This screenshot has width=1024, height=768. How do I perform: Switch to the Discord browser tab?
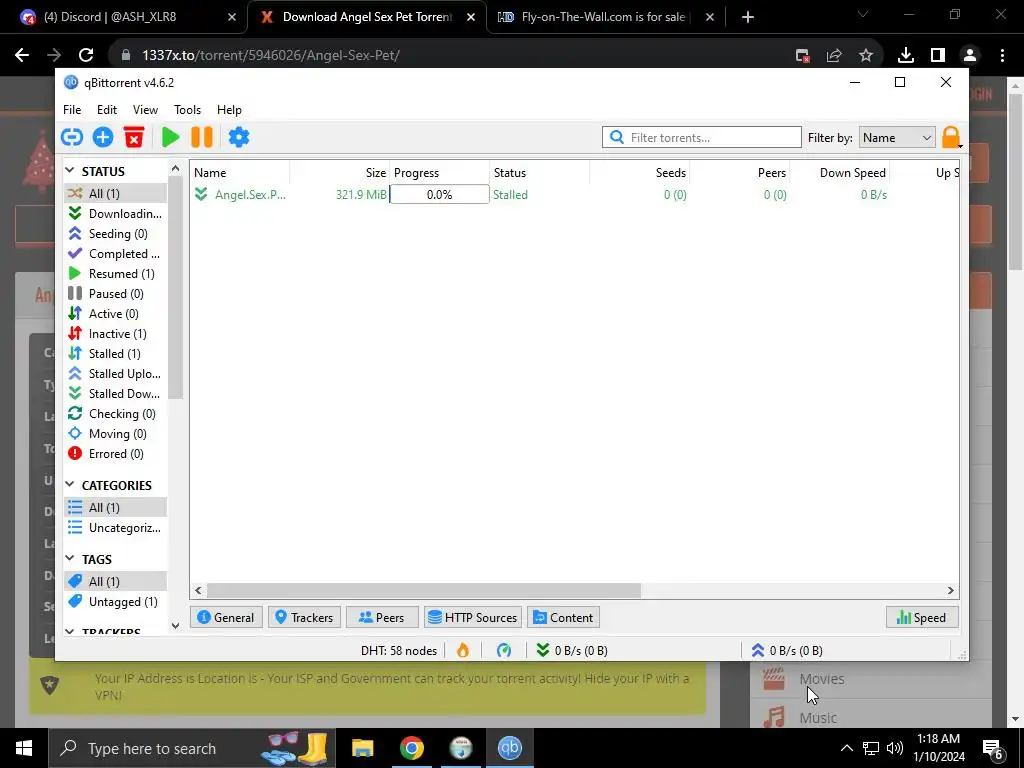click(x=124, y=17)
